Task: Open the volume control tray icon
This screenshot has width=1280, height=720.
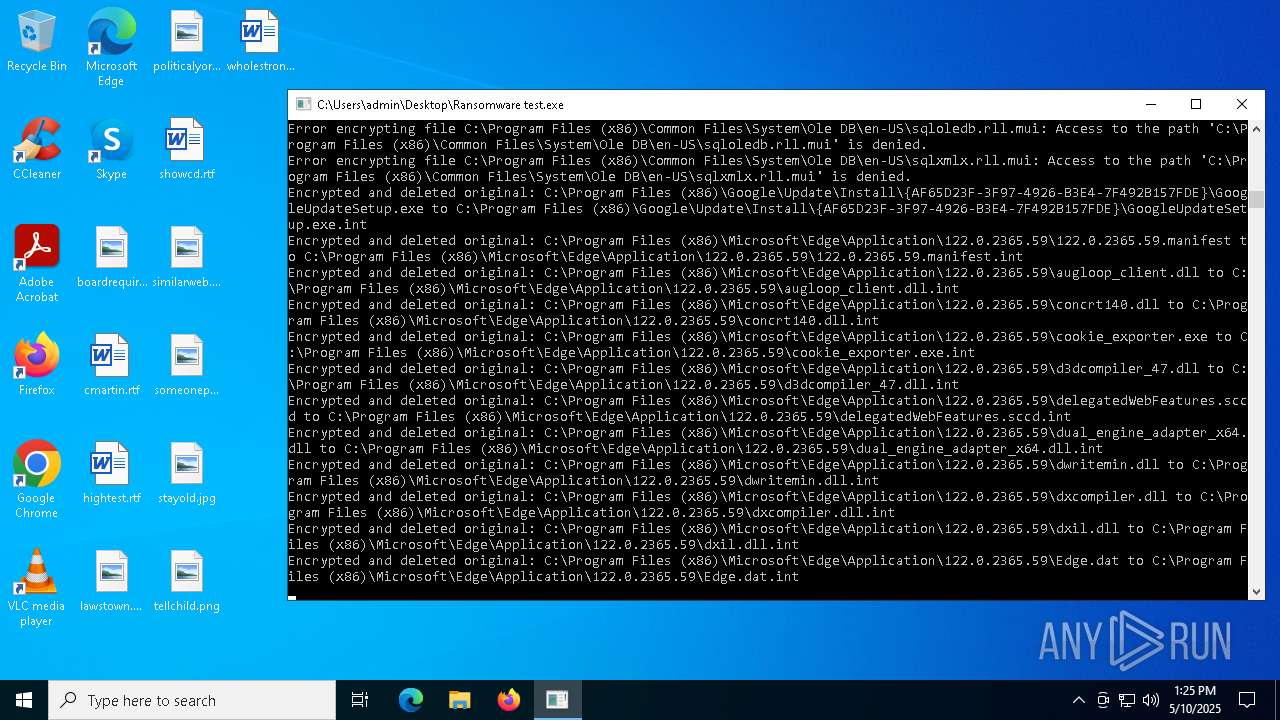Action: [x=1151, y=700]
